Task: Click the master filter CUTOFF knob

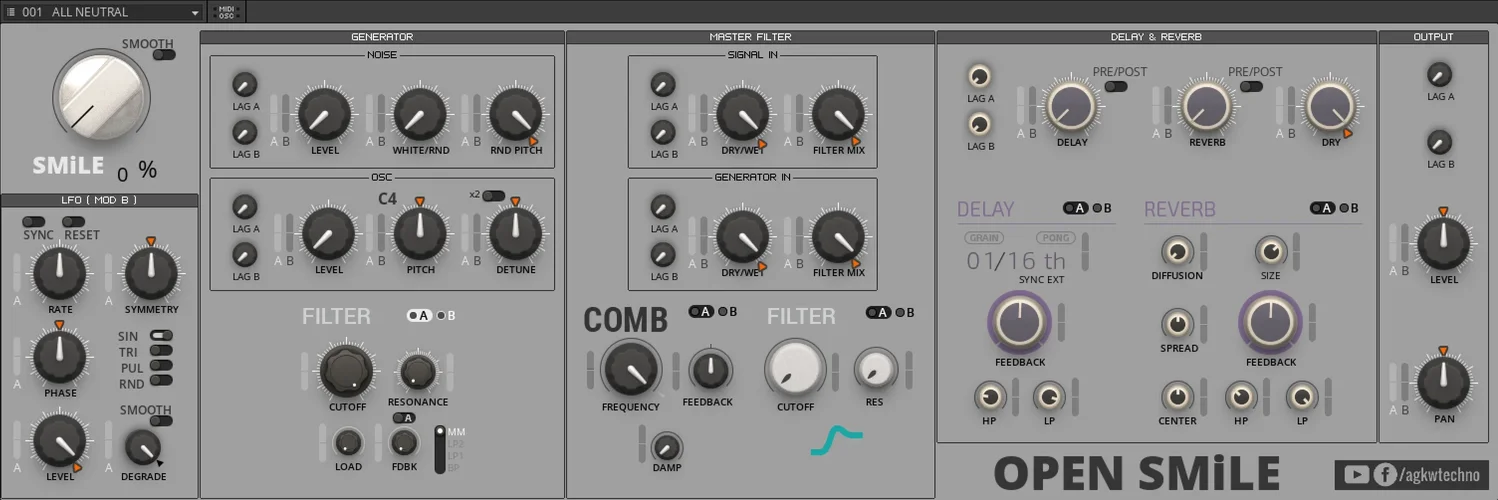Action: 794,368
